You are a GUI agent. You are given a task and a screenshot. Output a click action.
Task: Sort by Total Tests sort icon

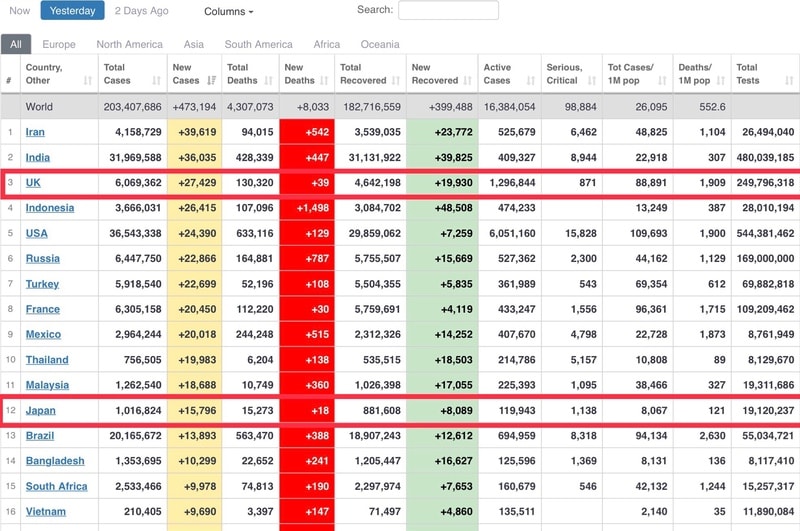click(x=790, y=81)
